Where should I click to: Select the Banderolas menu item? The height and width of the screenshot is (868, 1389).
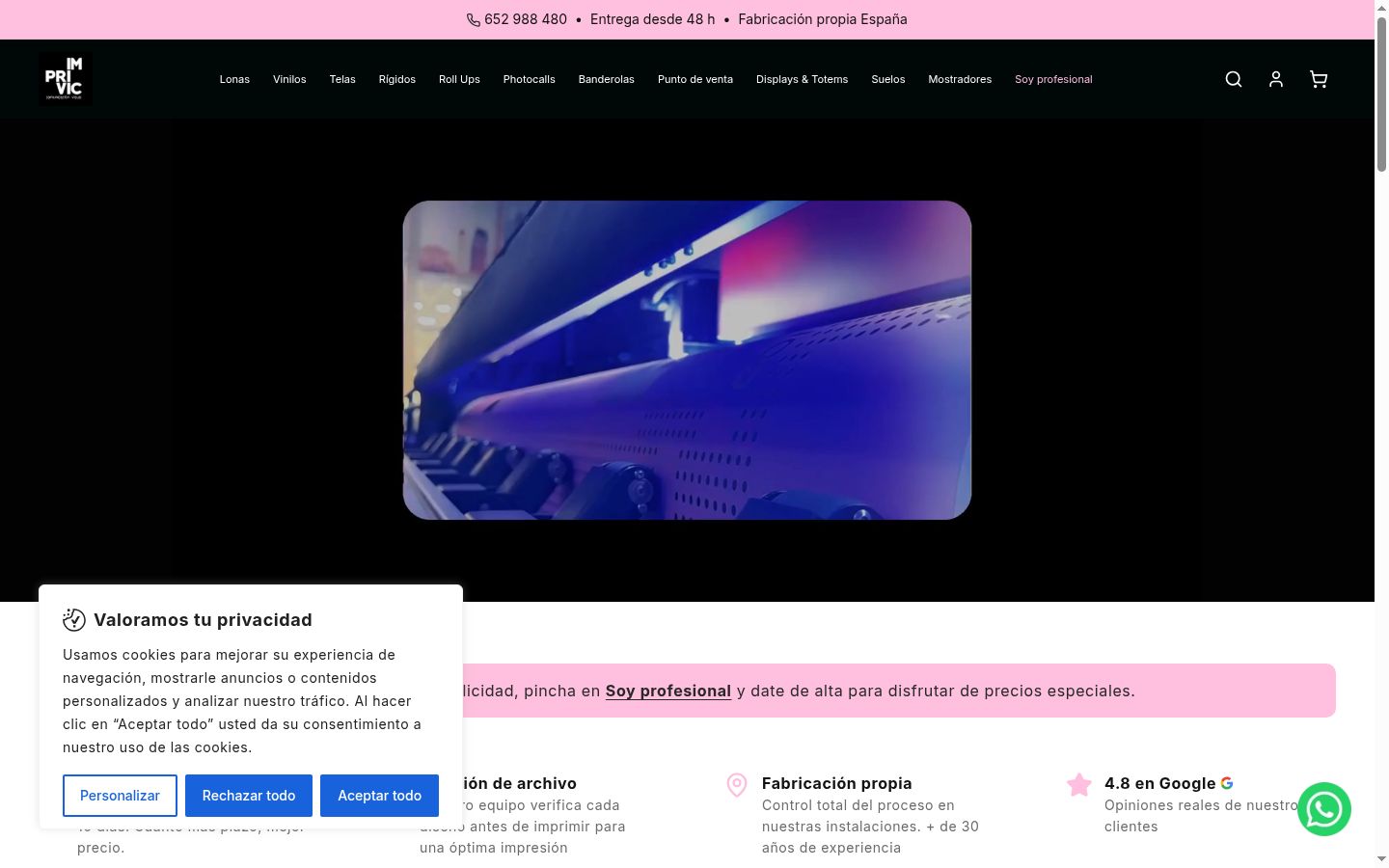(x=607, y=79)
